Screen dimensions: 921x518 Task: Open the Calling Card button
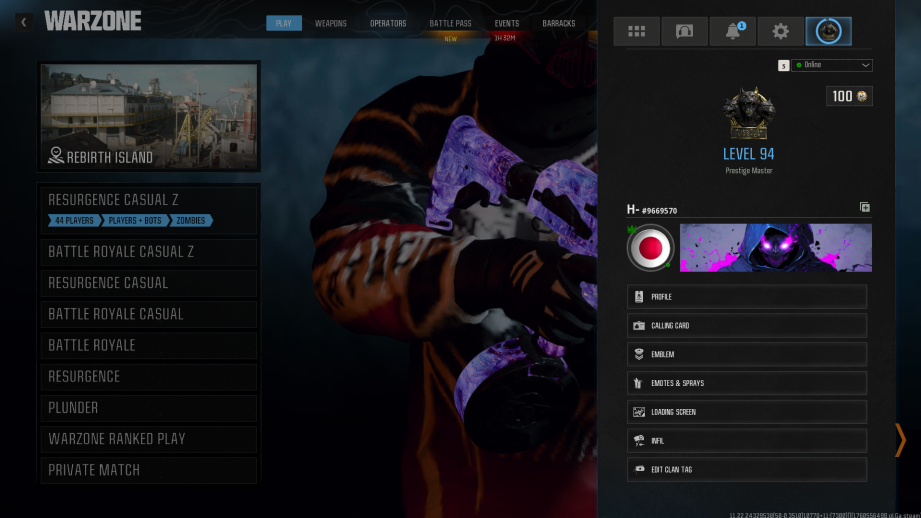coord(746,326)
